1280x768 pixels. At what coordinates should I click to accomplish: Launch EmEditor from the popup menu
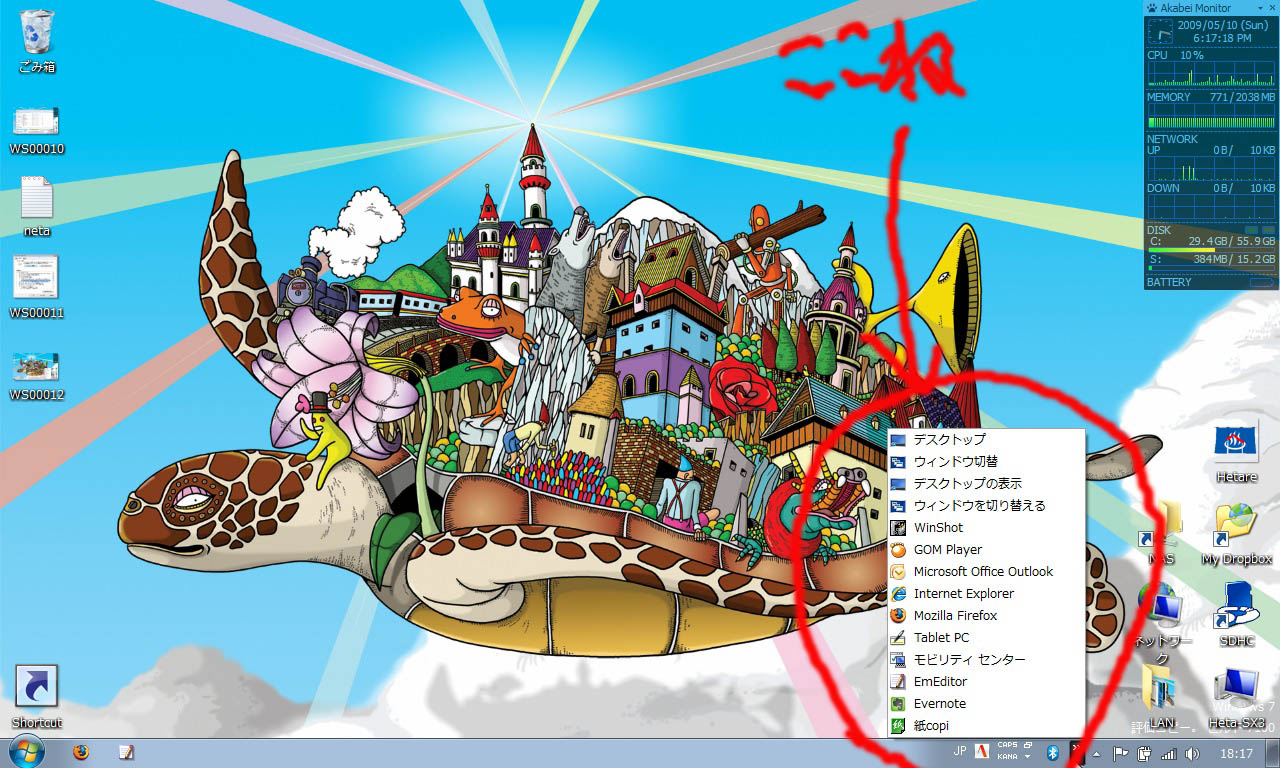986,681
